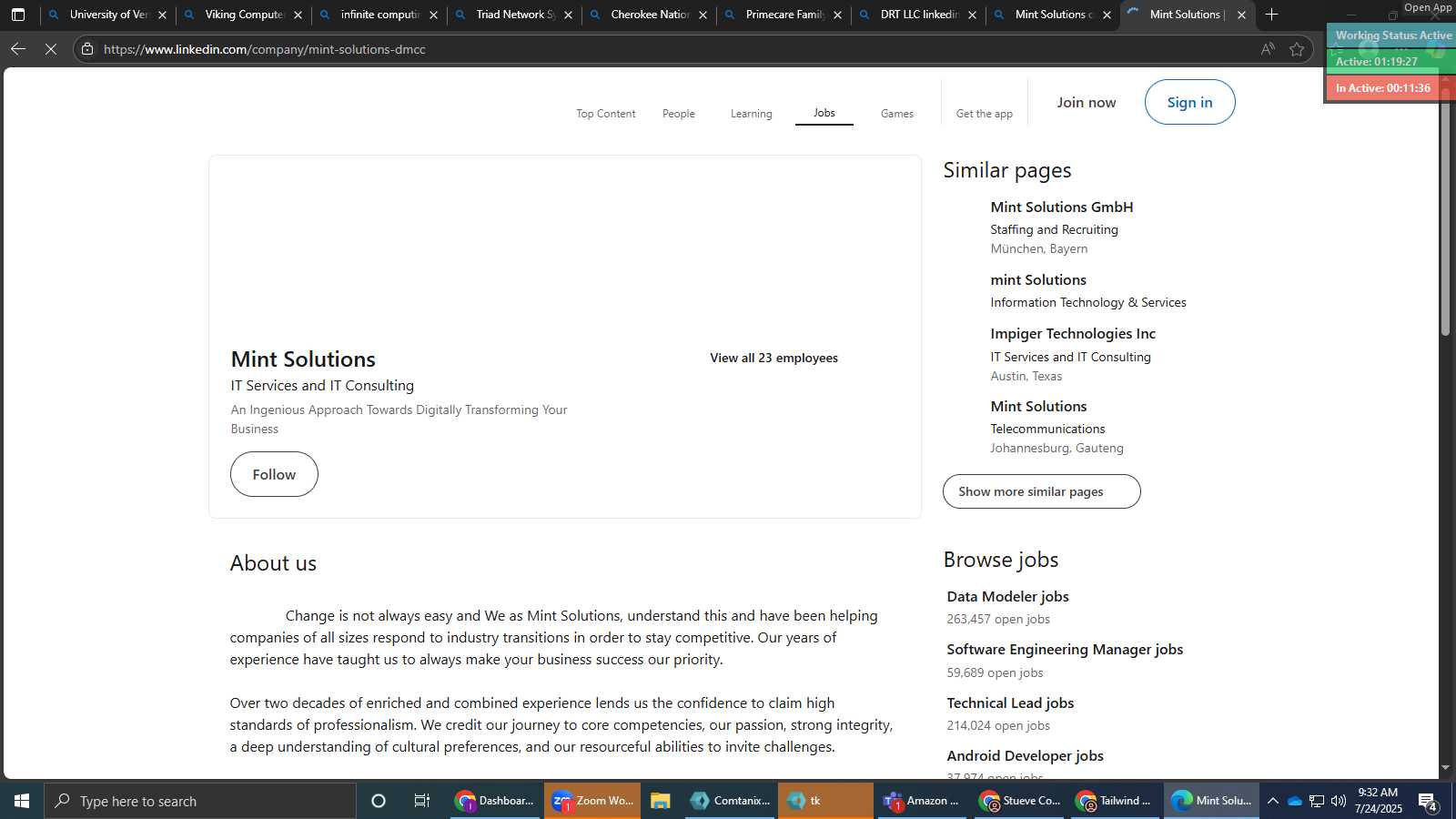Open Data Modeler jobs link
The image size is (1456, 819).
tap(1007, 597)
